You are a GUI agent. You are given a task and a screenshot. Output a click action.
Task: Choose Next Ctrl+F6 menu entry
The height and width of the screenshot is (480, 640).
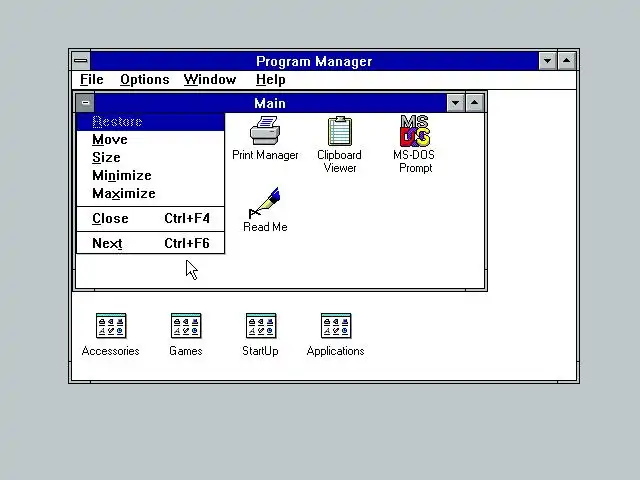click(x=151, y=243)
